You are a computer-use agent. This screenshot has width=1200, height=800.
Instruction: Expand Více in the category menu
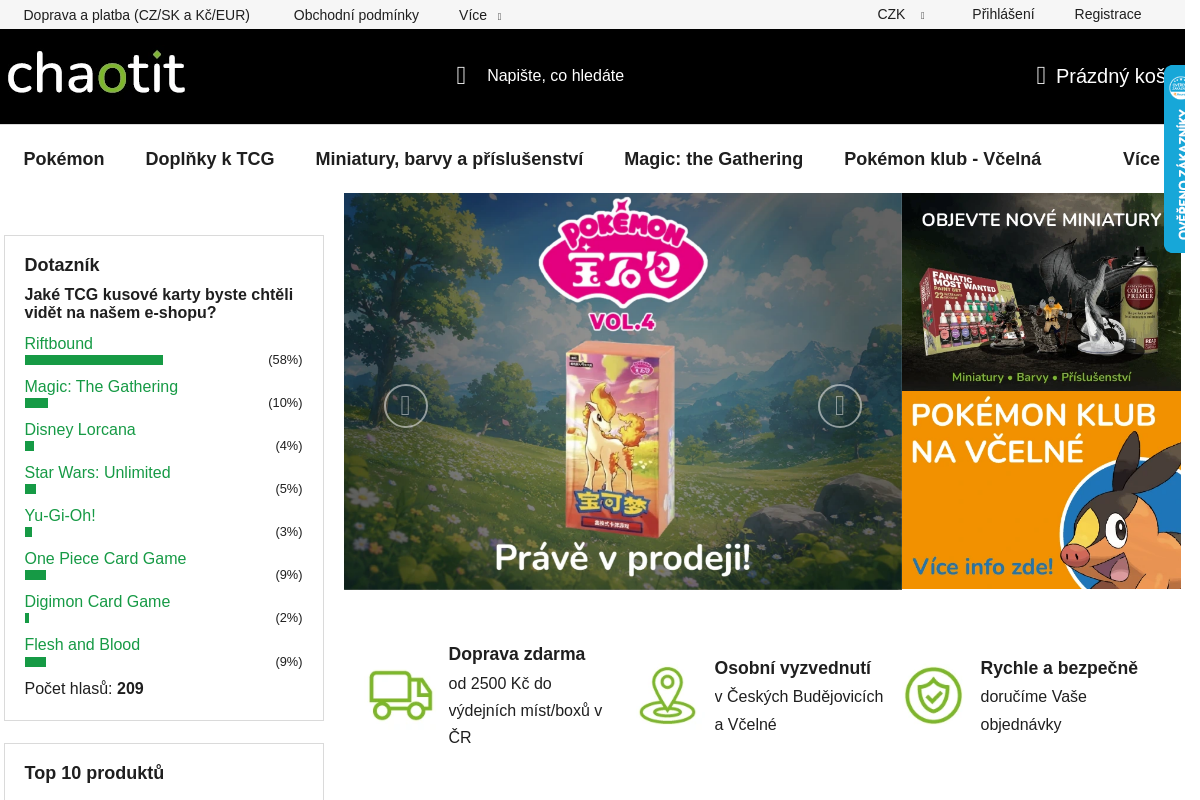pos(1141,159)
